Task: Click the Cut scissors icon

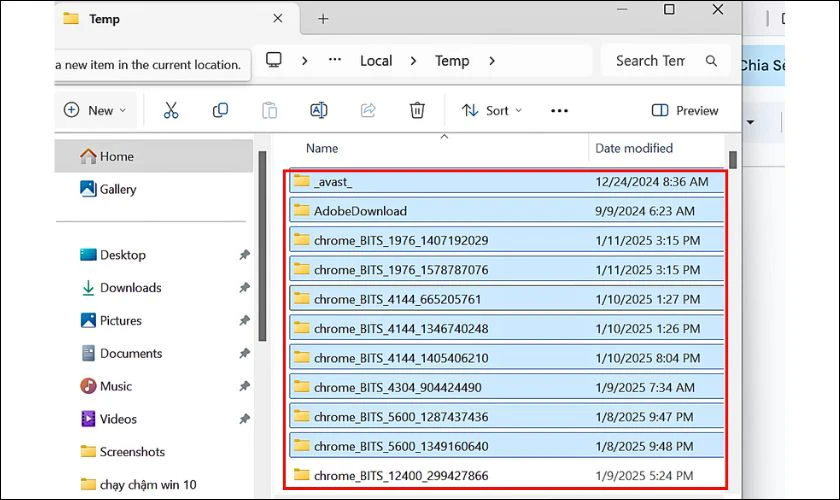Action: [x=171, y=110]
